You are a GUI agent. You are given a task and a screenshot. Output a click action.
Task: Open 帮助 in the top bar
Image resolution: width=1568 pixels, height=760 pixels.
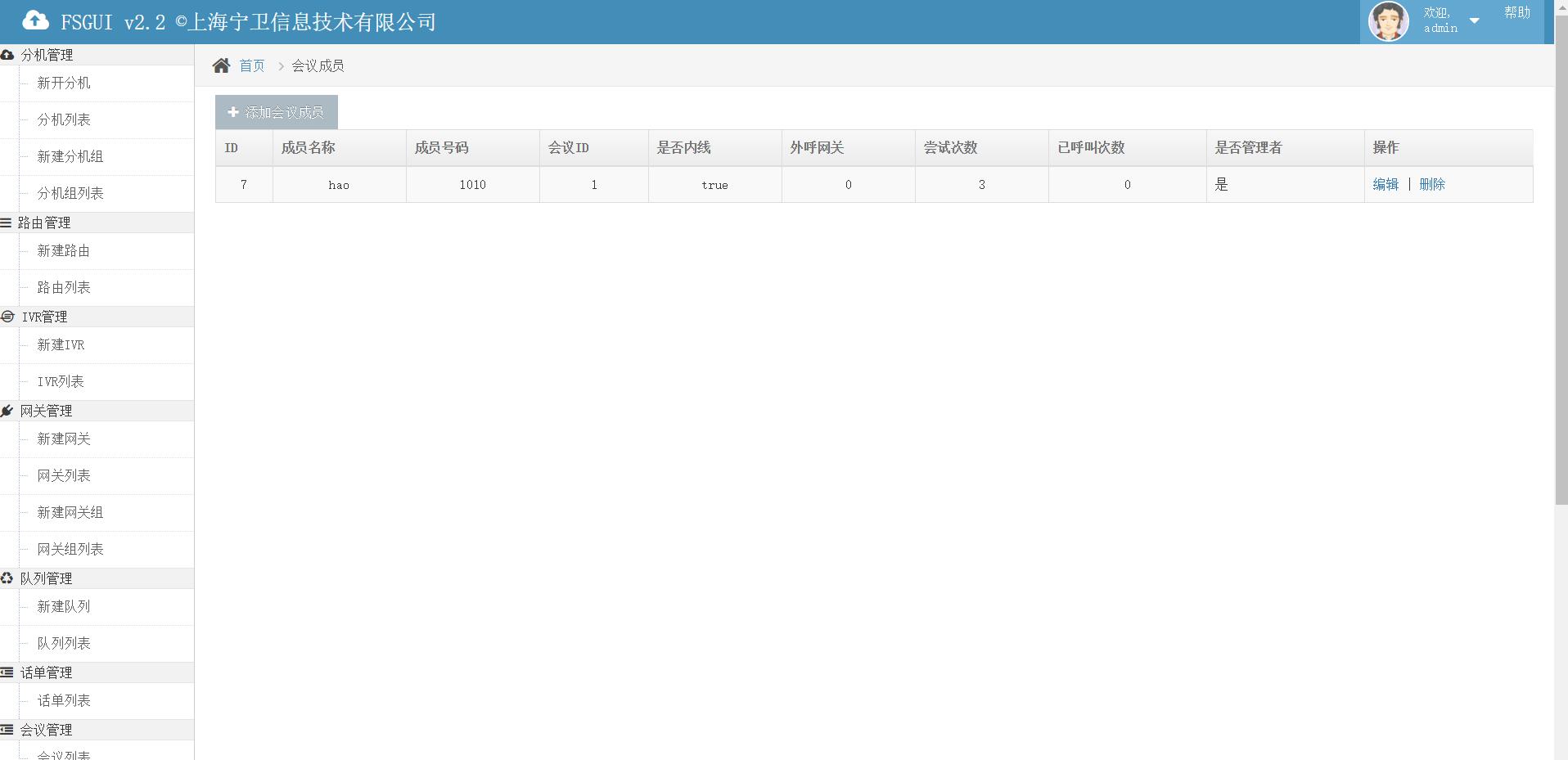point(1516,12)
